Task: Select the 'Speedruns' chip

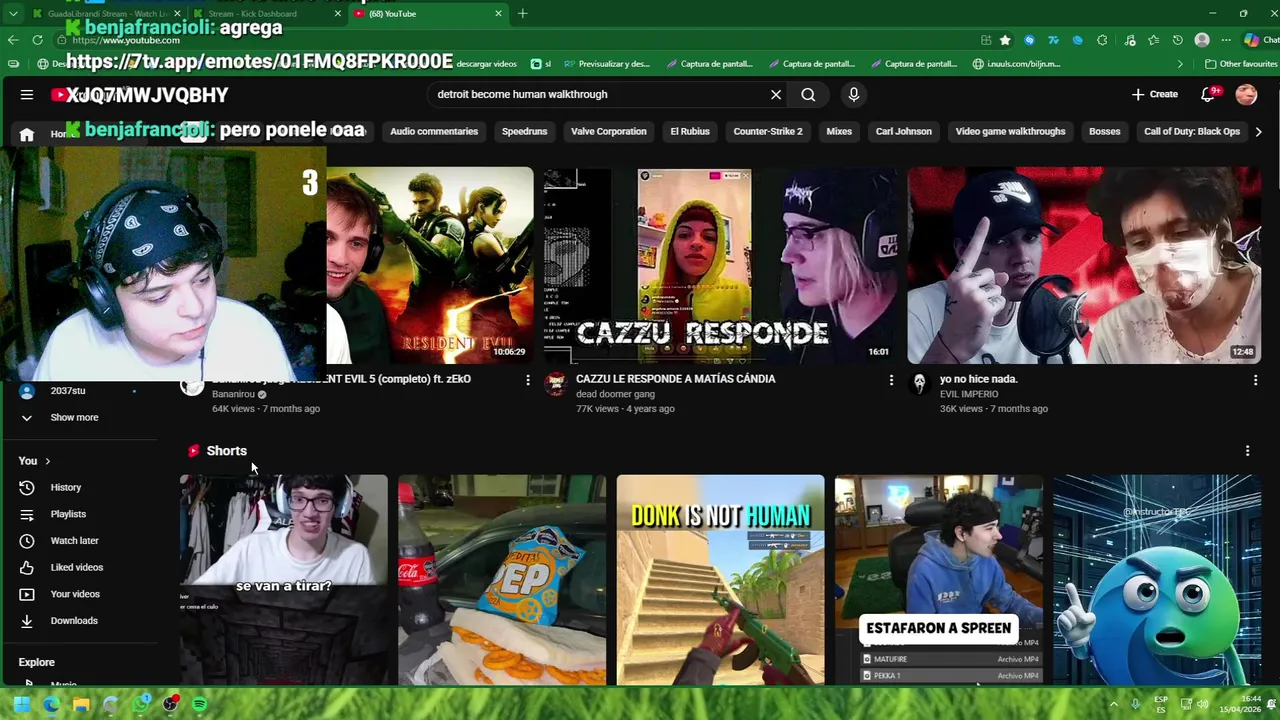Action: [x=525, y=131]
